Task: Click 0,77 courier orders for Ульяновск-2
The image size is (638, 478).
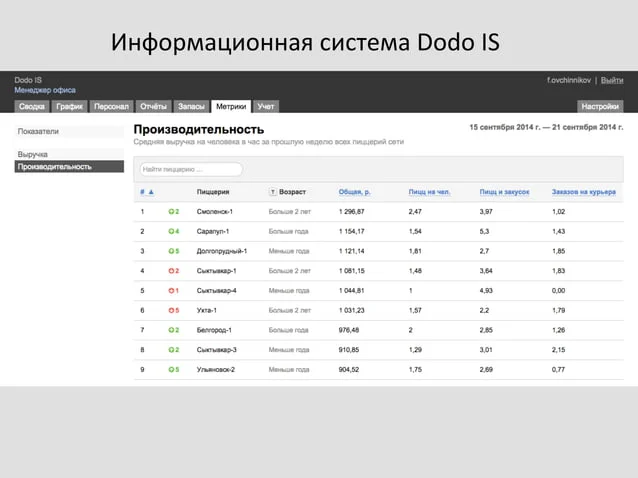Action: pos(558,369)
